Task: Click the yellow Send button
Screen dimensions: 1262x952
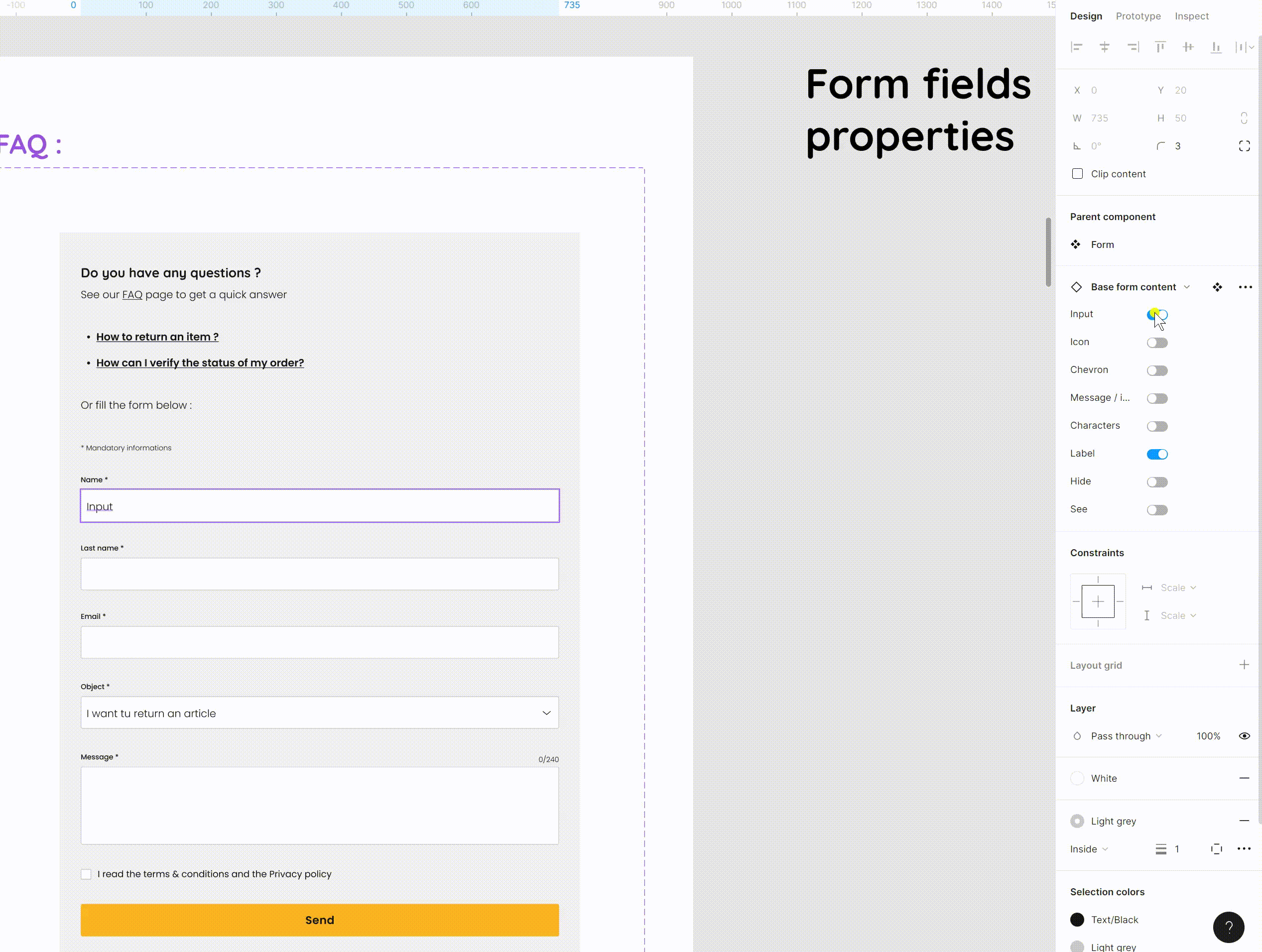Action: click(x=320, y=920)
